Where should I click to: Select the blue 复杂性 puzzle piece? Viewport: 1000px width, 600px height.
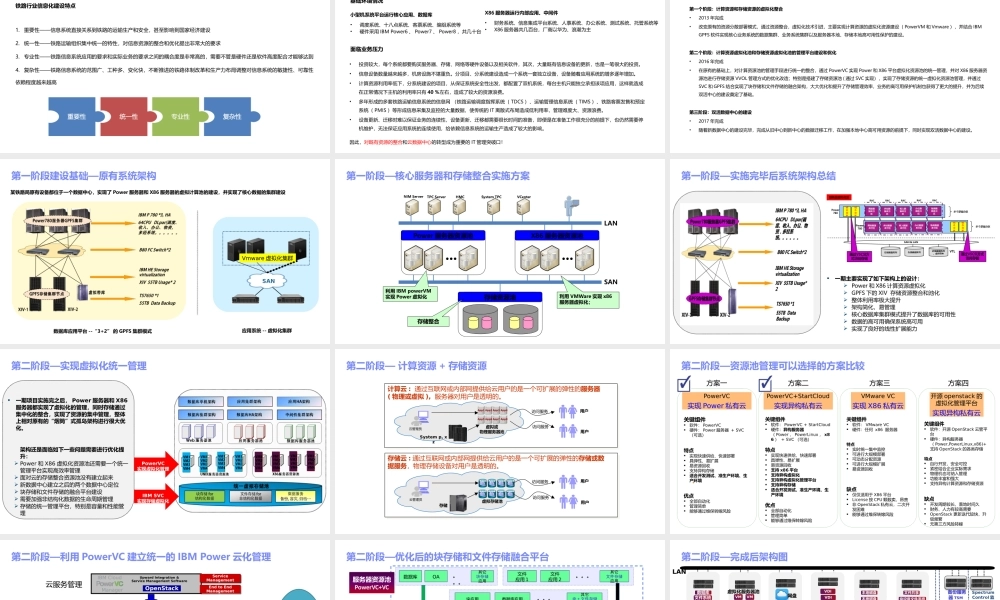[231, 117]
